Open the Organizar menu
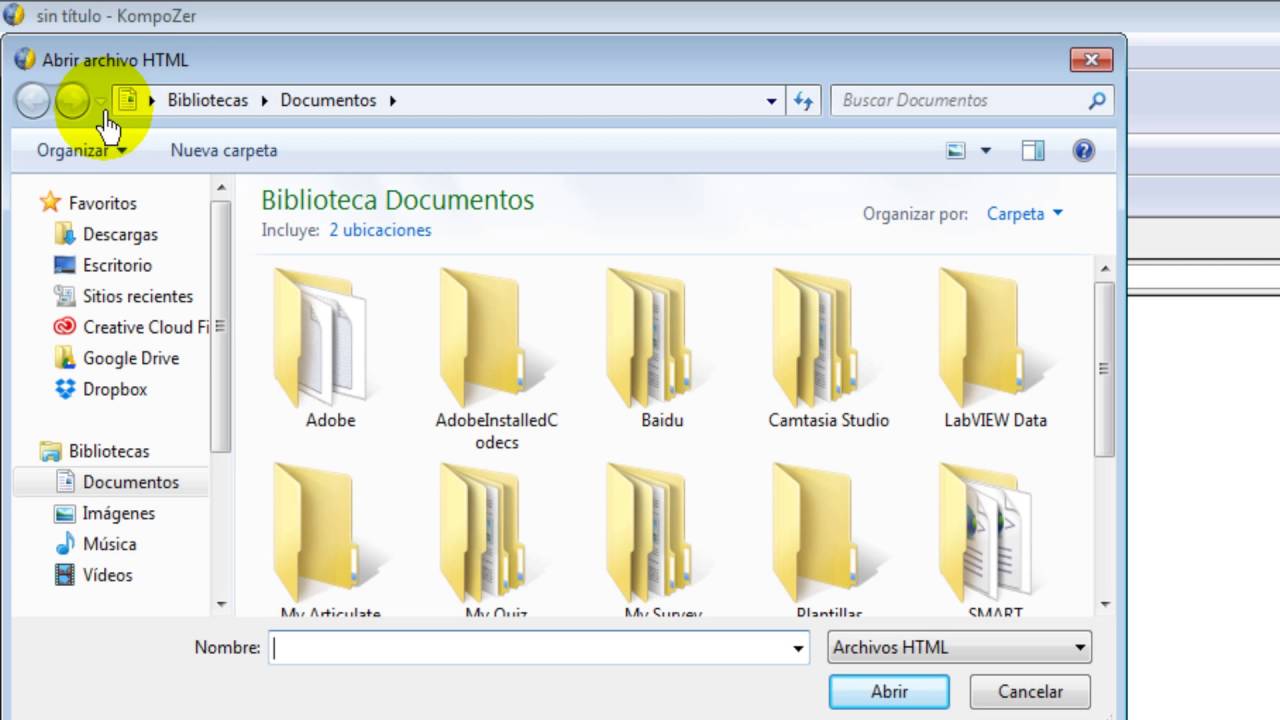 point(82,150)
